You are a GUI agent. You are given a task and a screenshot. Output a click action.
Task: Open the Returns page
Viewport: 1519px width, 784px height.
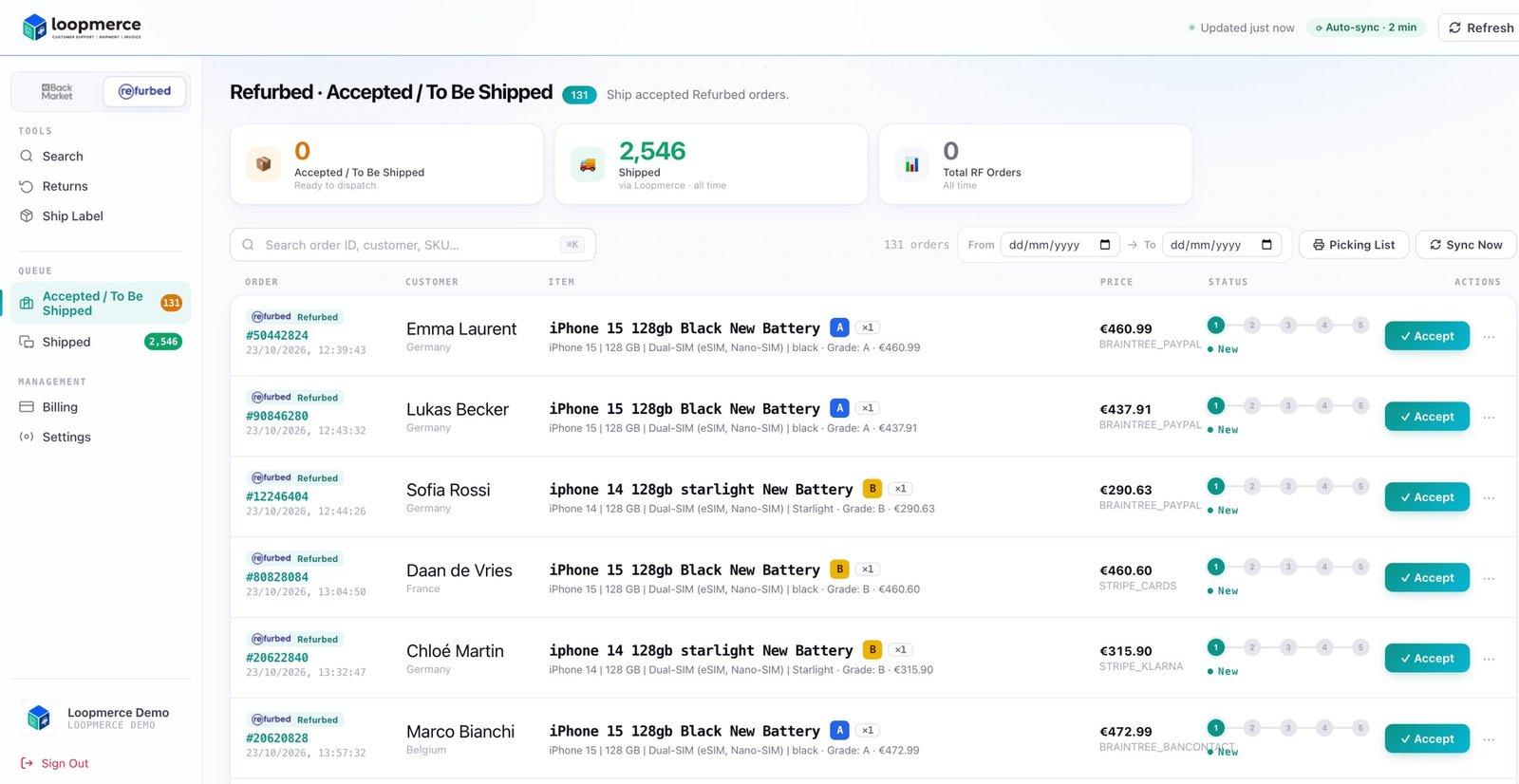65,186
